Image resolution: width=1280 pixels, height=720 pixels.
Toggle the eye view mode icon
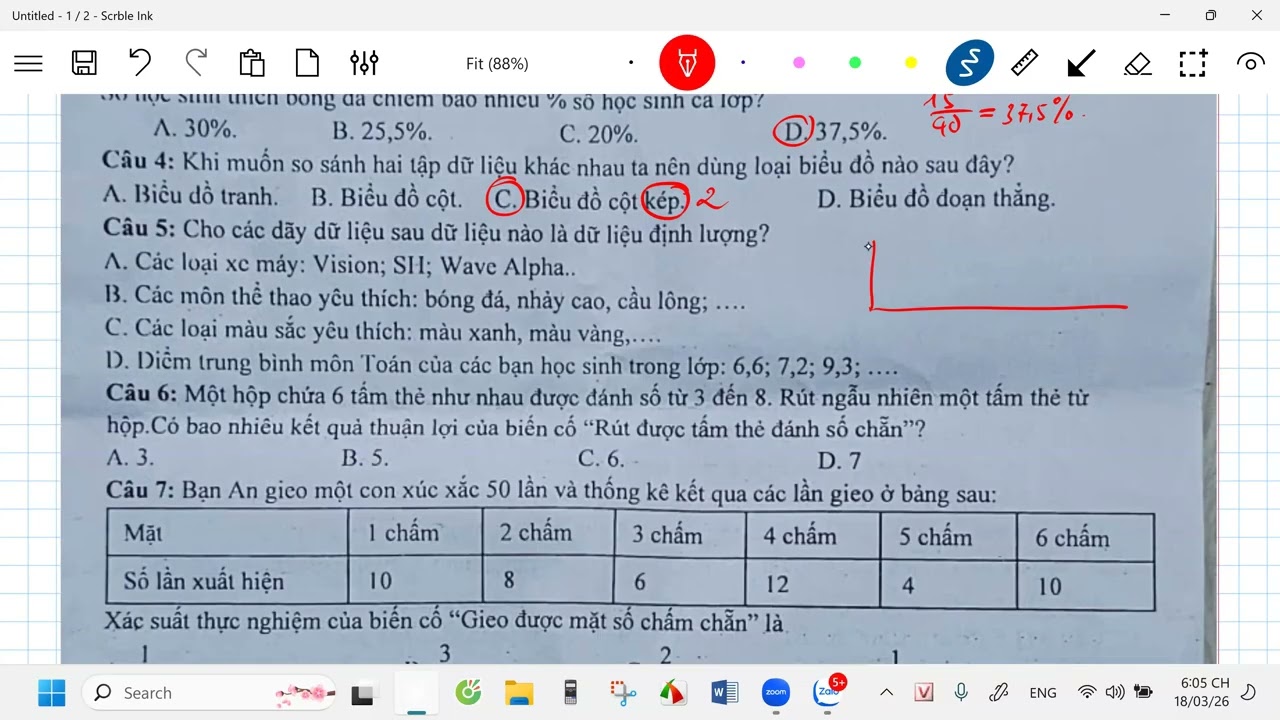tap(1250, 63)
